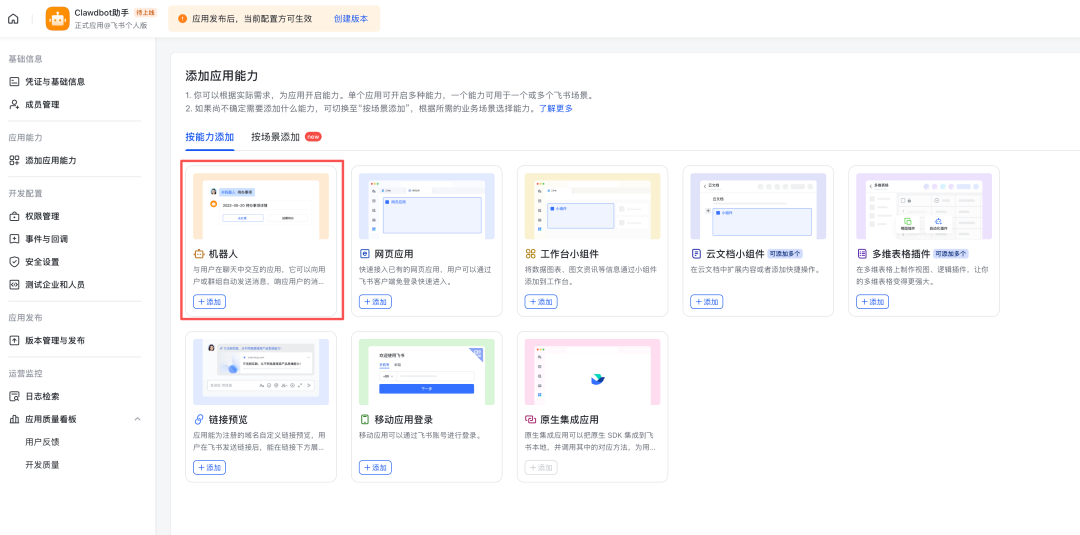Viewport: 1080px width, 535px height.
Task: Open 日志检索 in the sidebar
Action: (x=42, y=396)
